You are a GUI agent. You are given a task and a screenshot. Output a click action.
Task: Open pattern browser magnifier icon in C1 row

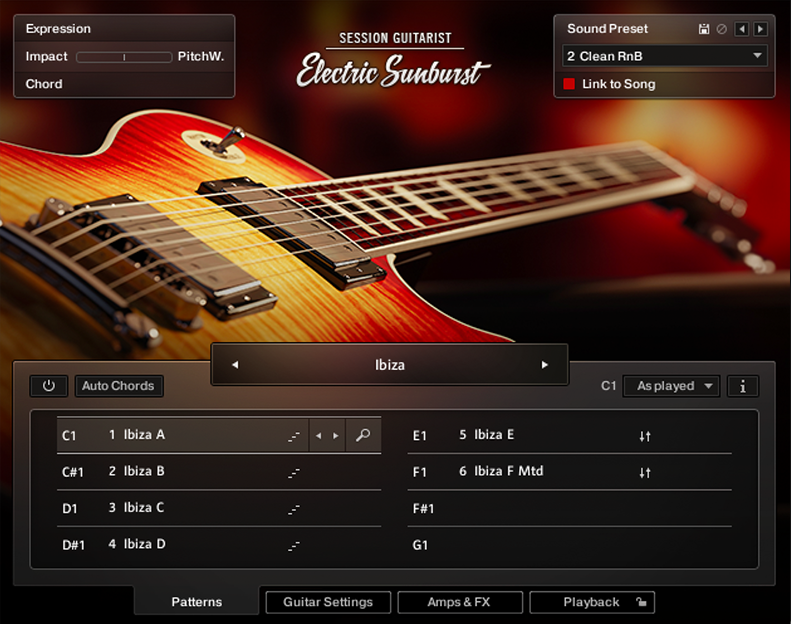coord(363,435)
